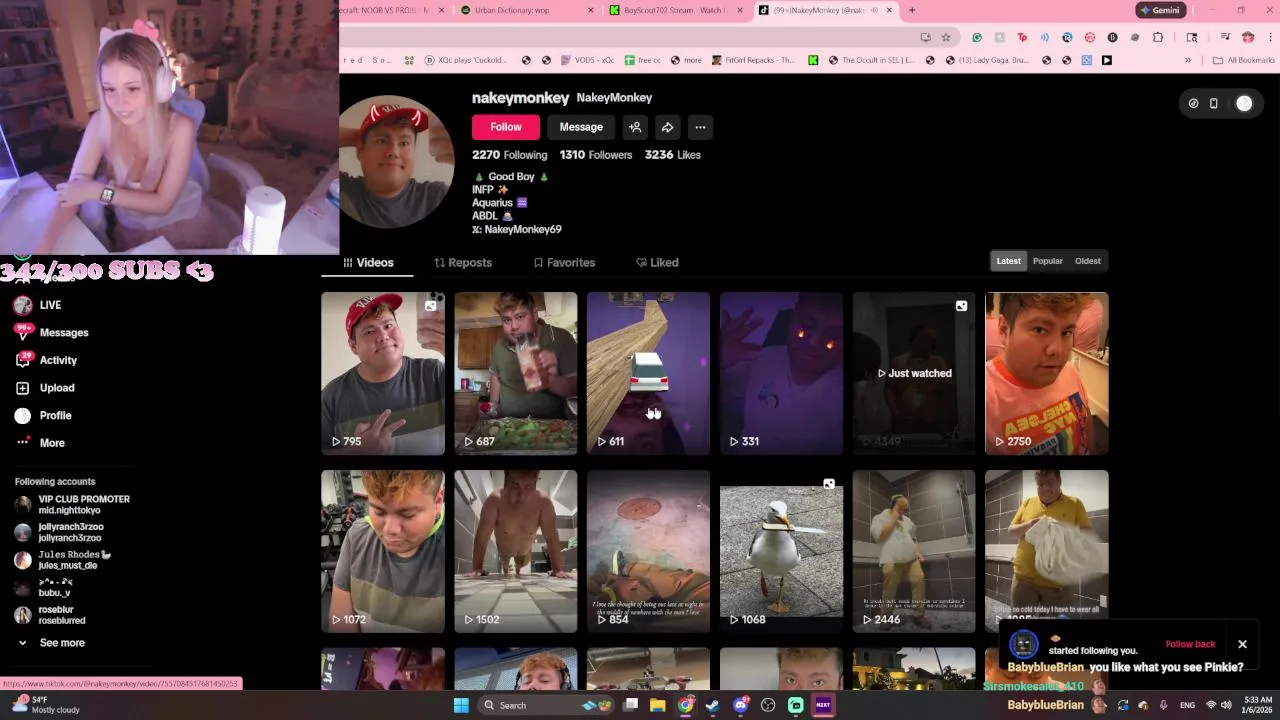Open Windows Start menu
This screenshot has height=720, width=1280.
(461, 705)
